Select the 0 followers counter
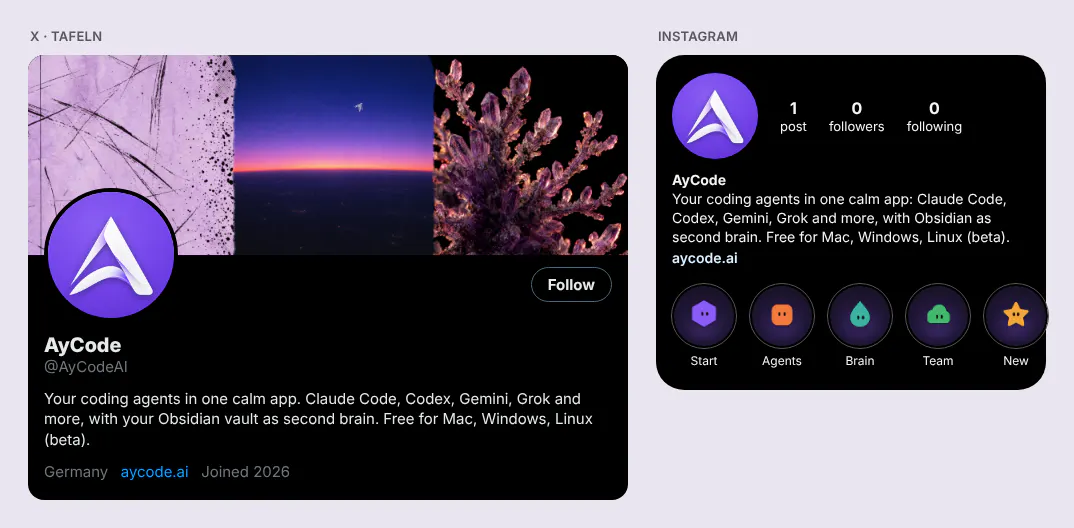This screenshot has width=1074, height=528. click(856, 116)
